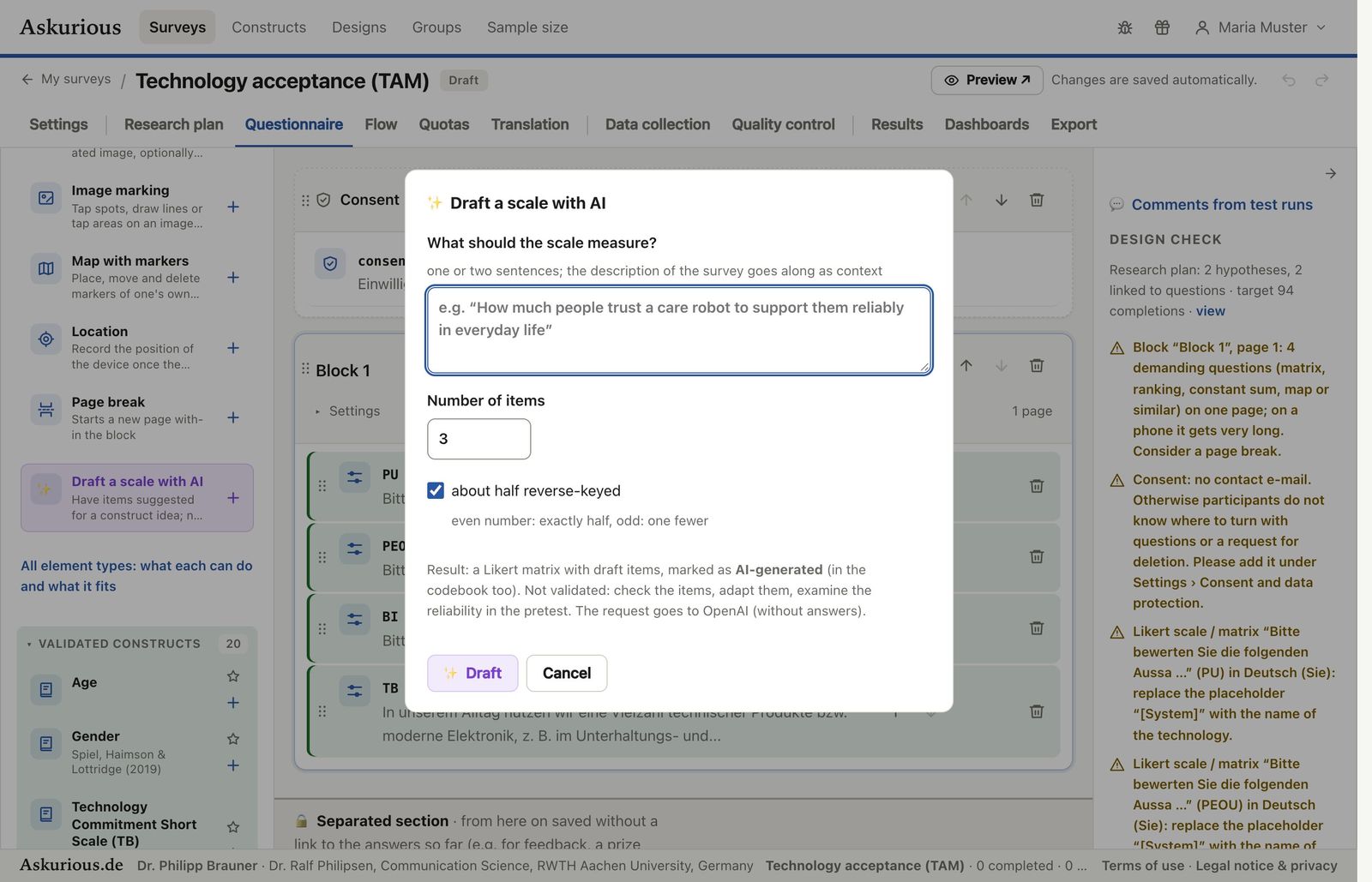The width and height of the screenshot is (1372, 882).
Task: Open the Translation tab
Action: point(530,124)
